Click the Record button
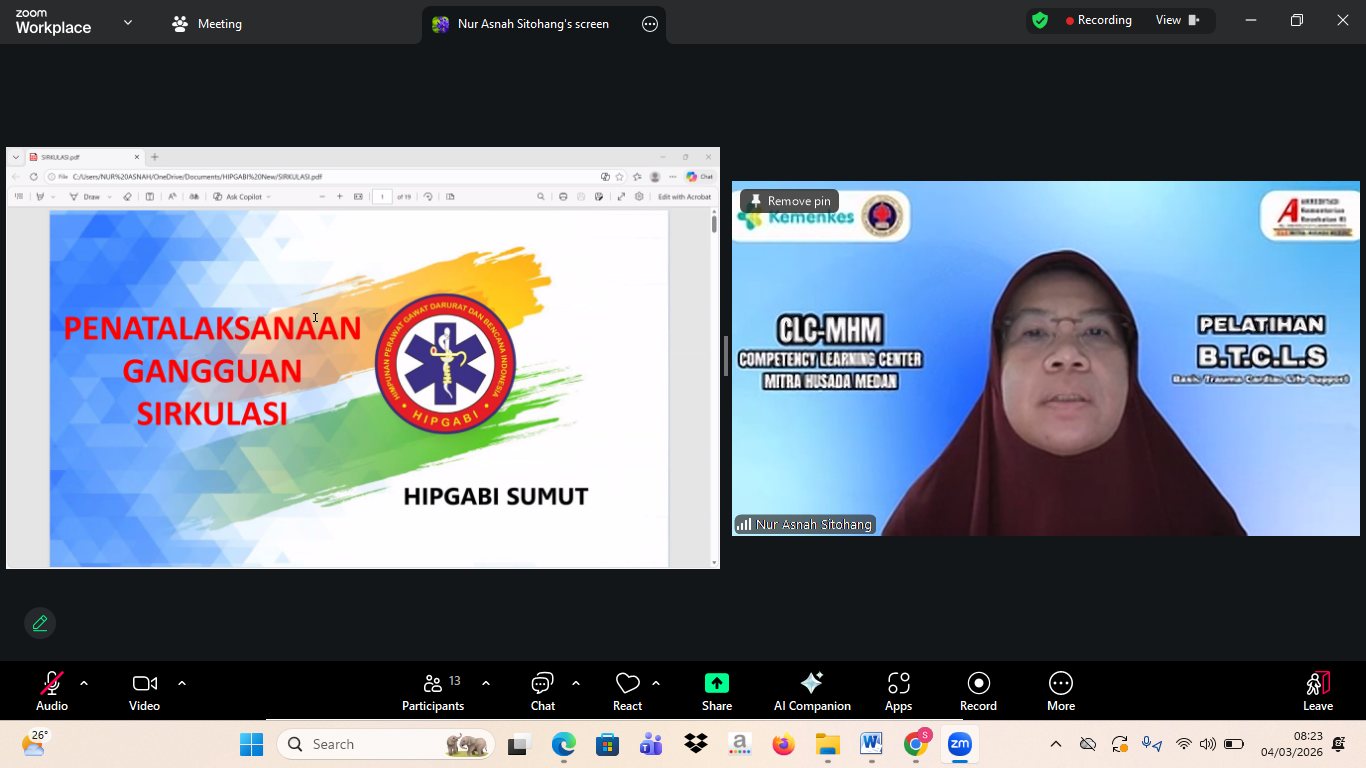This screenshot has width=1366, height=768. 977,691
